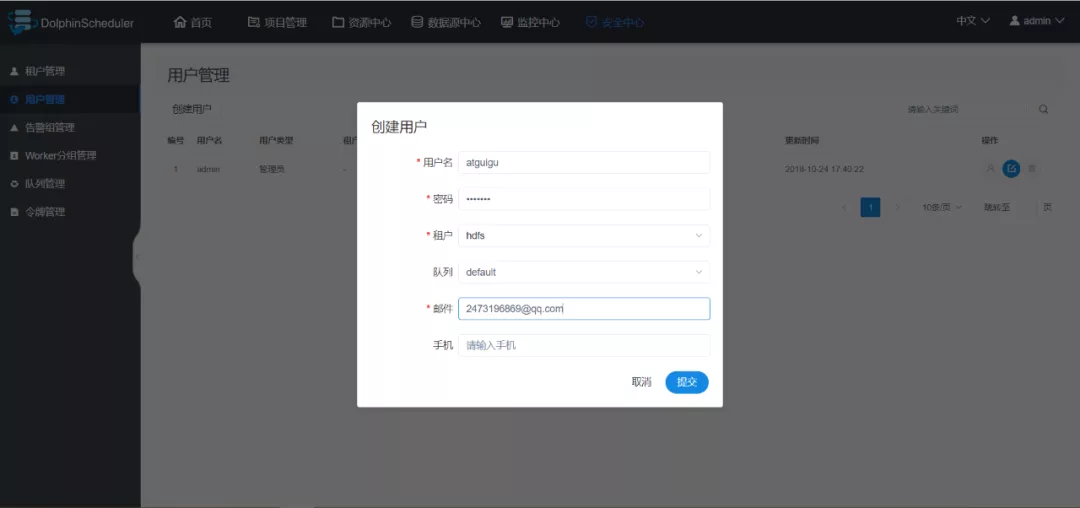Click the 2018-10-24 17:40:22 update time cell
This screenshot has height=508, width=1080.
click(x=824, y=169)
